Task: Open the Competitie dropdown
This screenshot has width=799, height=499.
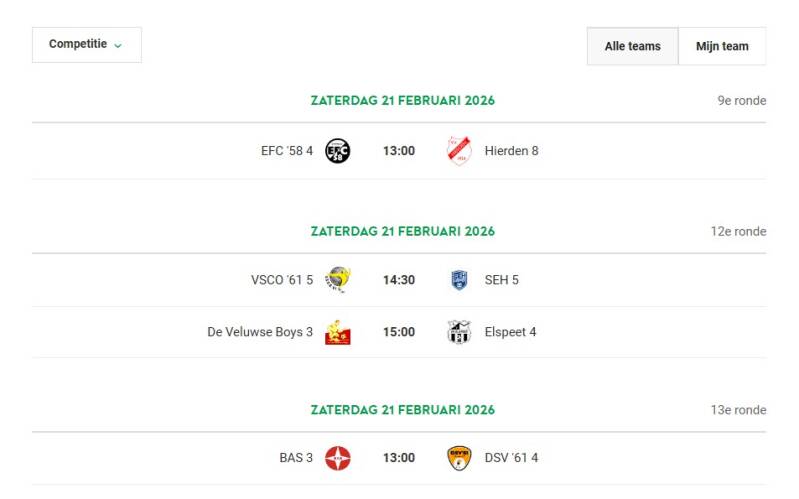Action: coord(86,45)
